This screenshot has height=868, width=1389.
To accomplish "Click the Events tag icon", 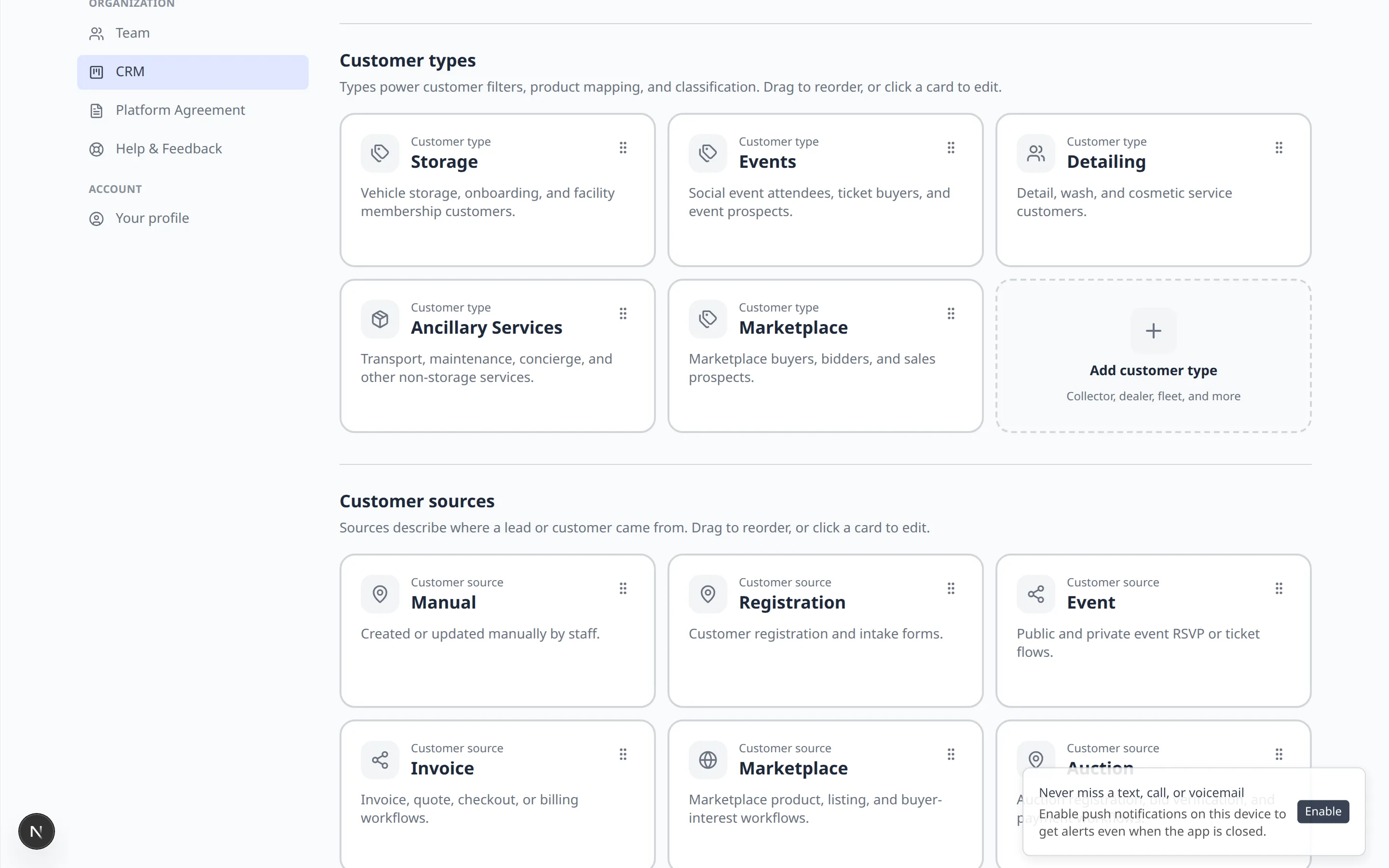I will tap(708, 153).
